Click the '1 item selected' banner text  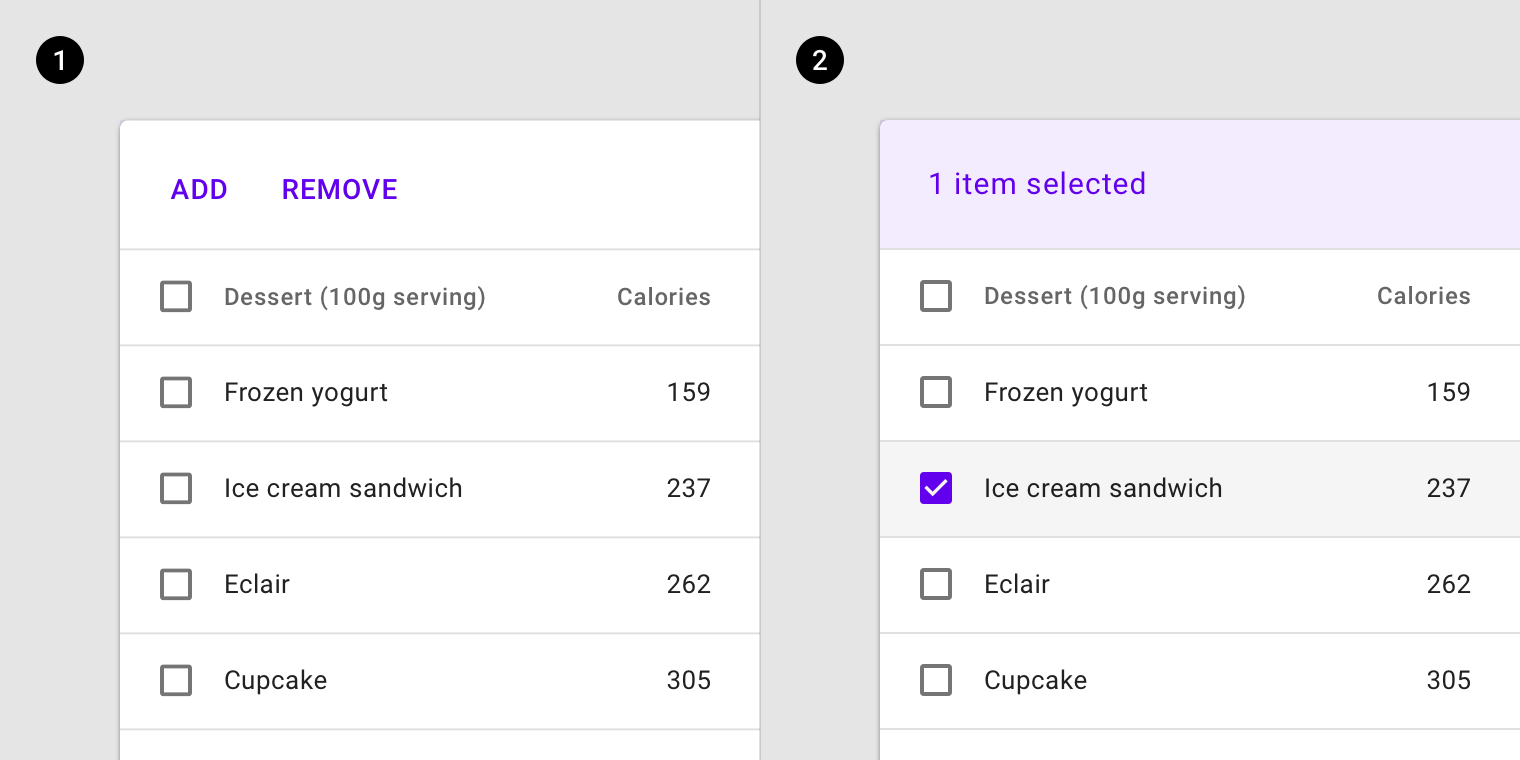pyautogui.click(x=1037, y=184)
